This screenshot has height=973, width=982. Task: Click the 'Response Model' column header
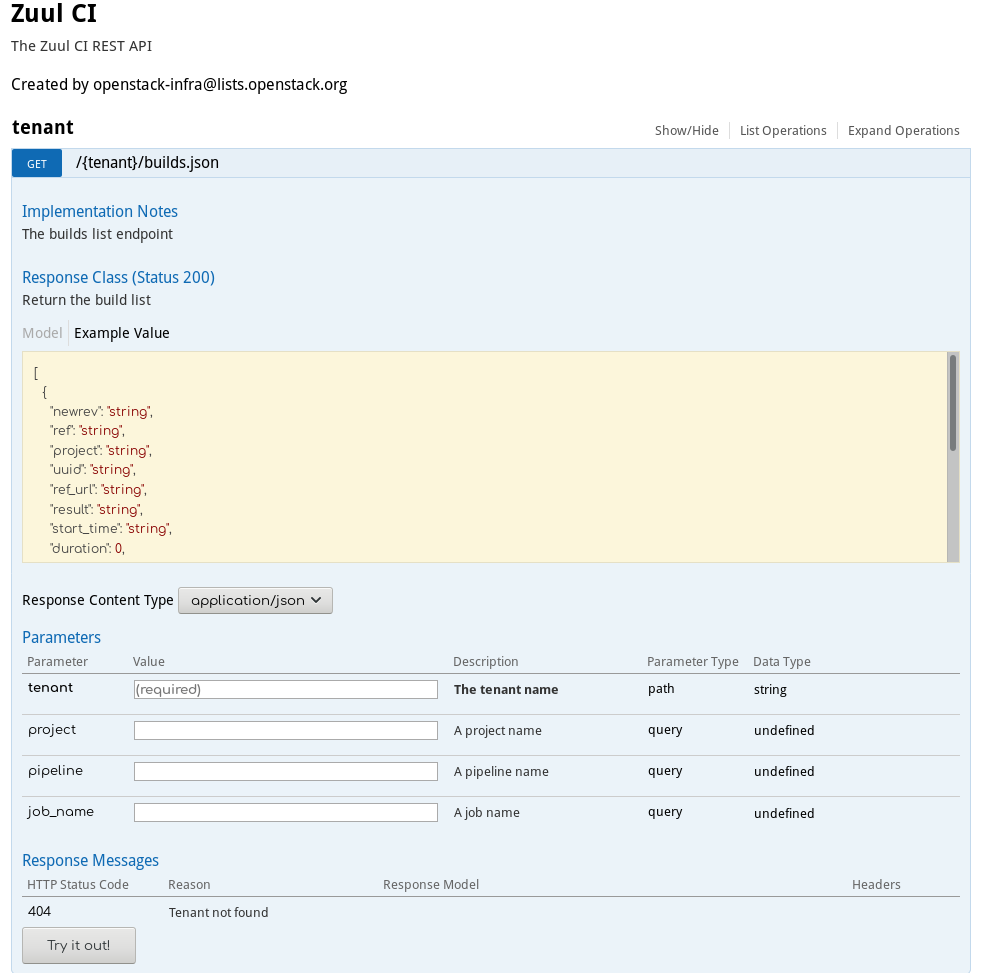coord(431,884)
